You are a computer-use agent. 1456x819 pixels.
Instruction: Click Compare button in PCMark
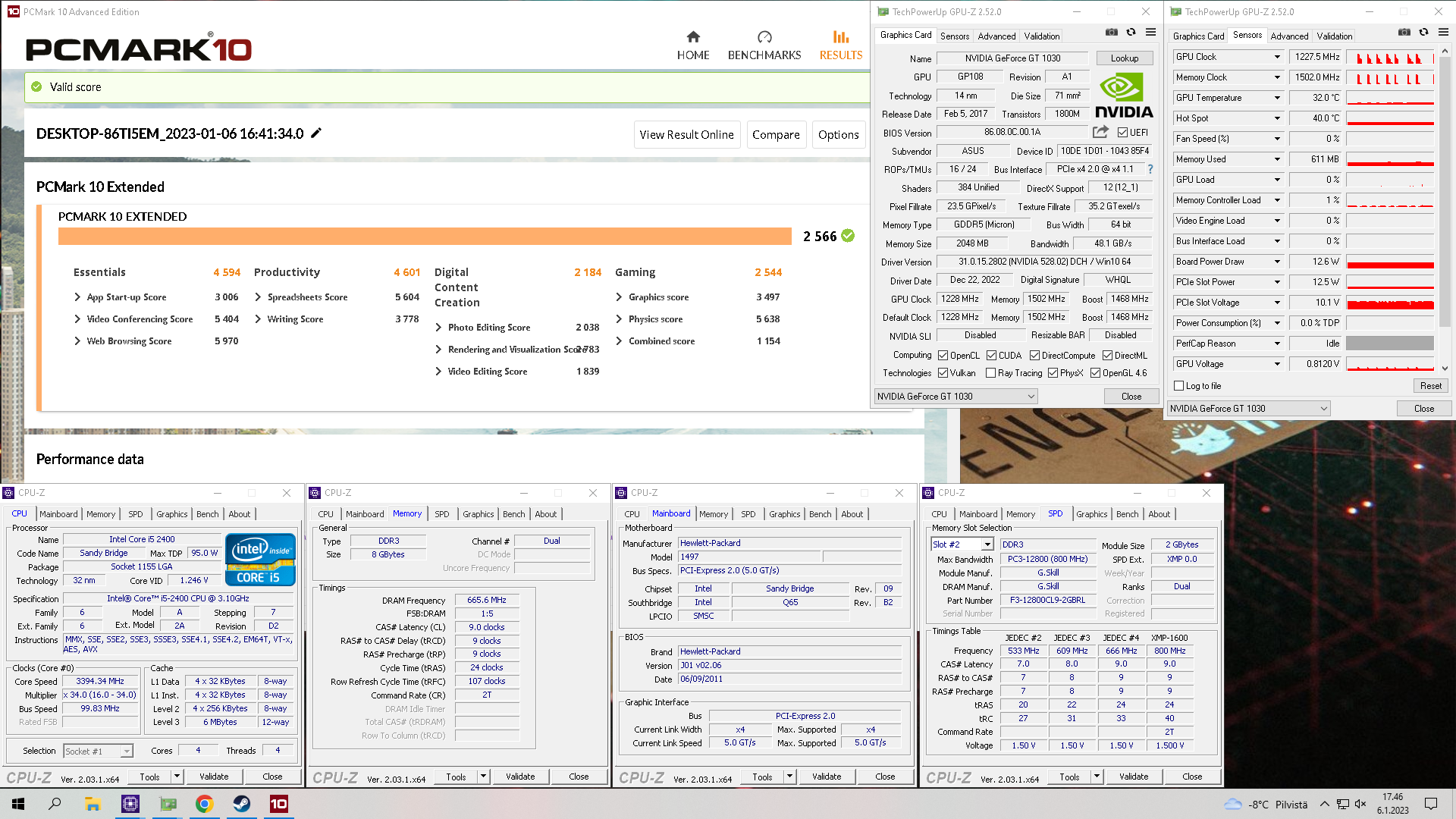(x=776, y=135)
